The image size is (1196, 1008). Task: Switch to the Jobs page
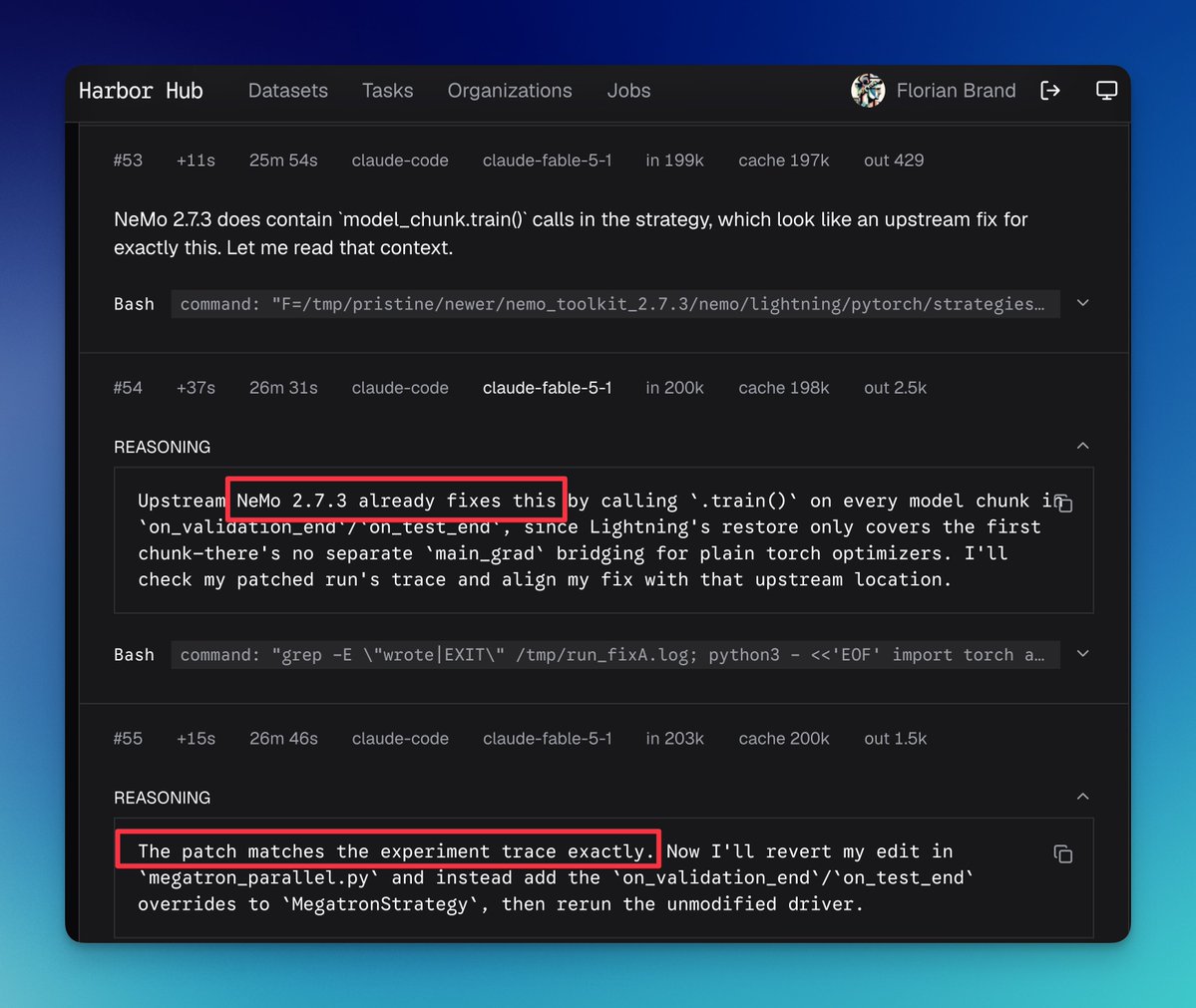pyautogui.click(x=628, y=91)
